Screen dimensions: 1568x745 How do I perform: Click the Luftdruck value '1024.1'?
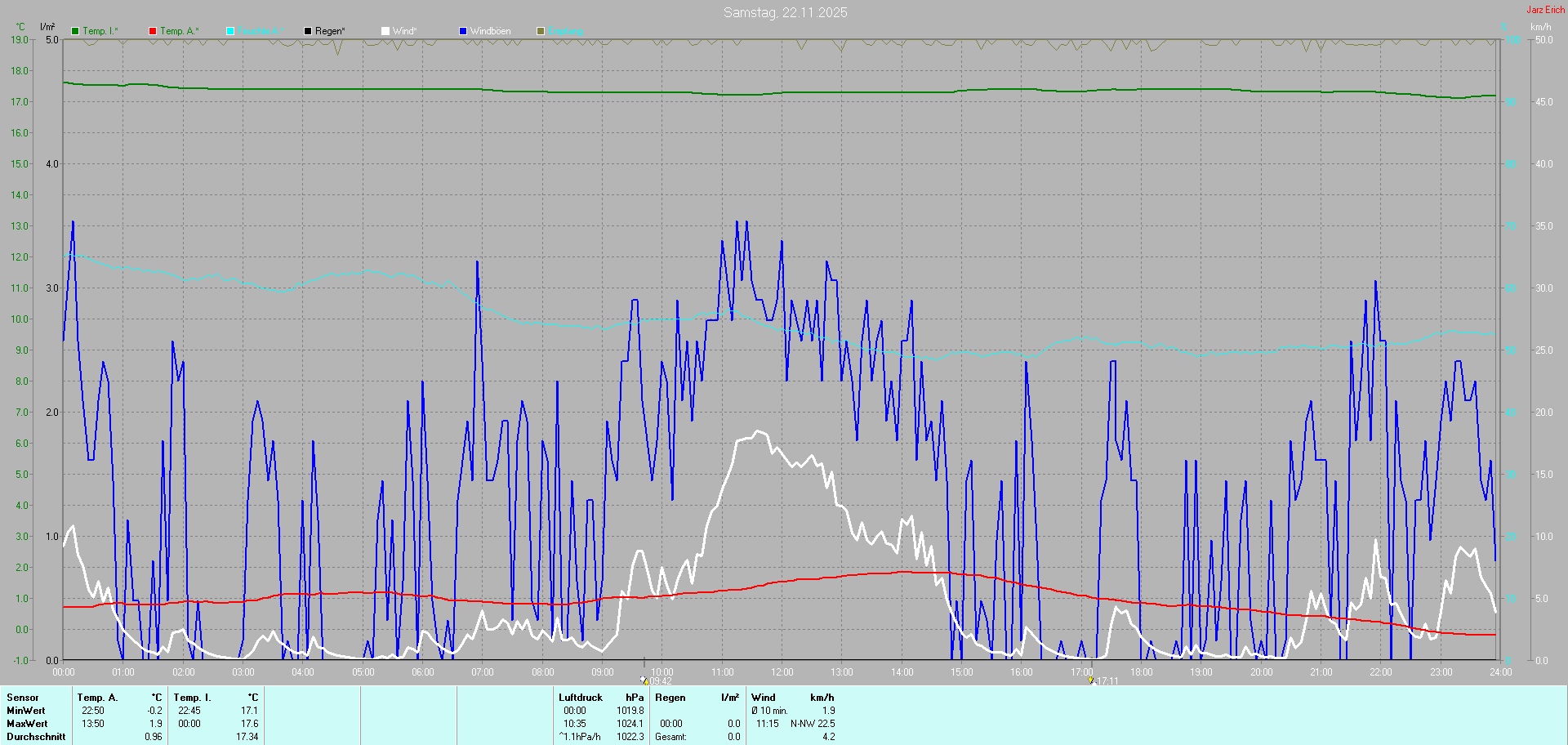630,724
